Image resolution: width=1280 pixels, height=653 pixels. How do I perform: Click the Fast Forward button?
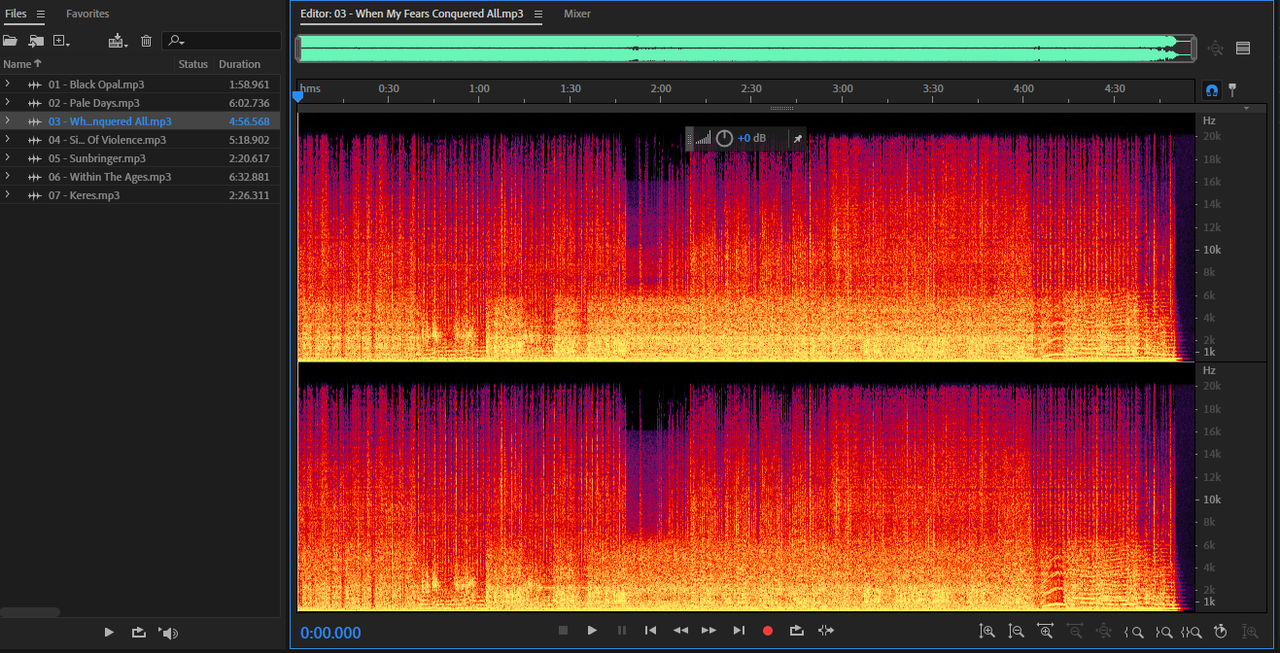[x=709, y=630]
